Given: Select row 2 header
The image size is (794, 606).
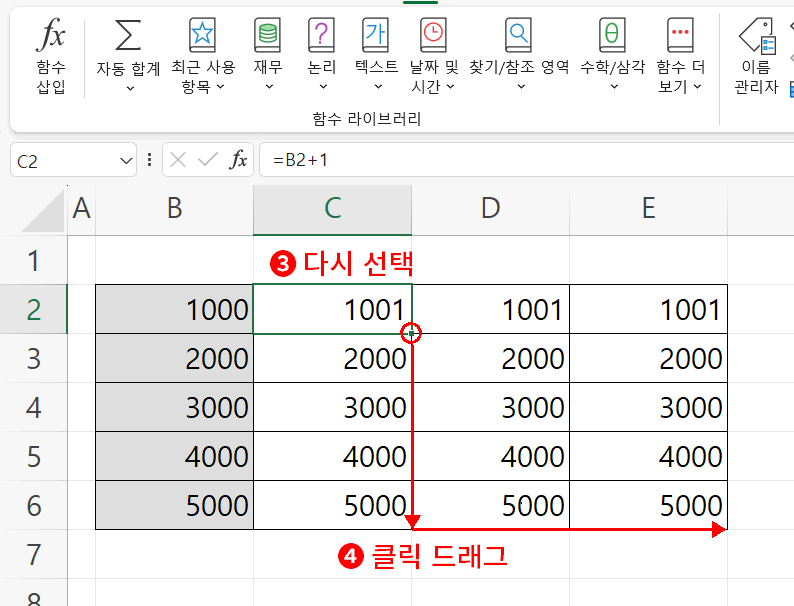Looking at the screenshot, I should pos(33,309).
